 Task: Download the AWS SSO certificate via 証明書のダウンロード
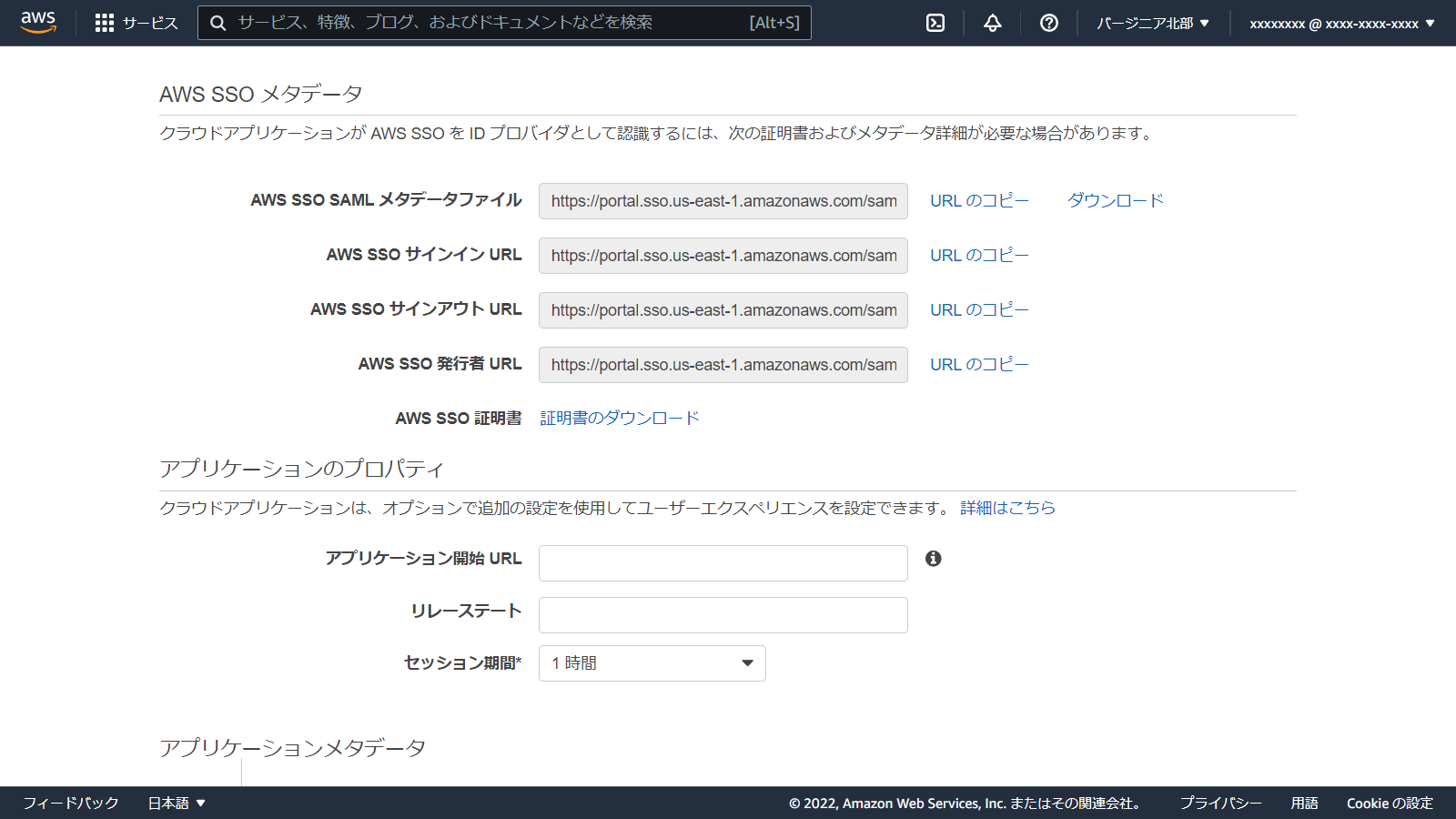coord(618,417)
